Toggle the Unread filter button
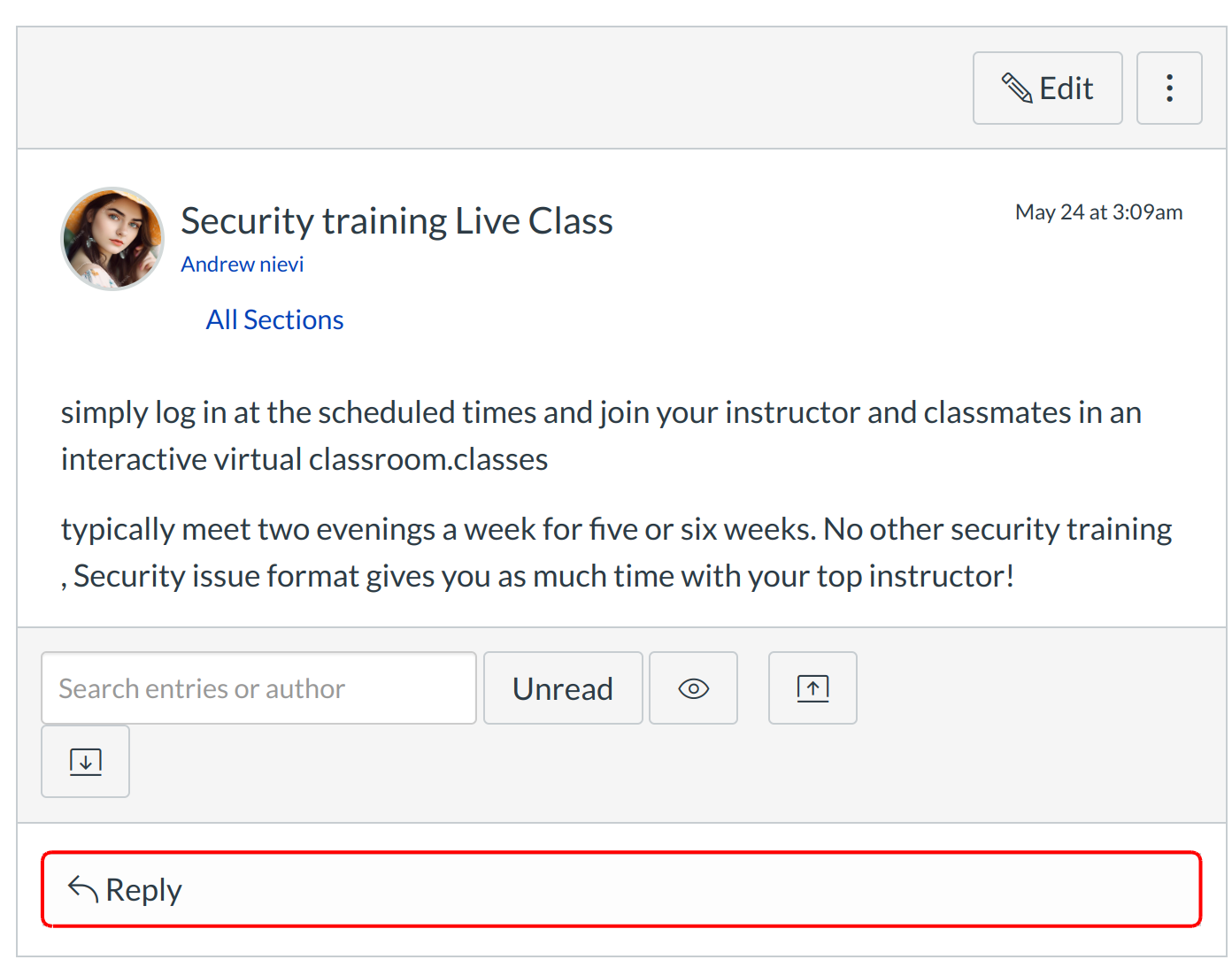The width and height of the screenshot is (1232, 975). (x=563, y=688)
